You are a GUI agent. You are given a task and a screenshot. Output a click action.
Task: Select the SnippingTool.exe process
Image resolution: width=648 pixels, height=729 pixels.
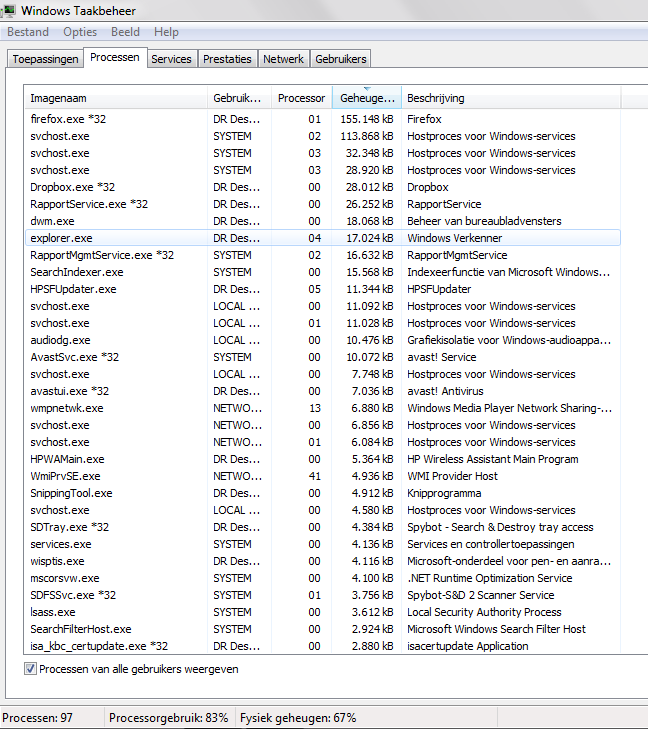click(x=323, y=493)
